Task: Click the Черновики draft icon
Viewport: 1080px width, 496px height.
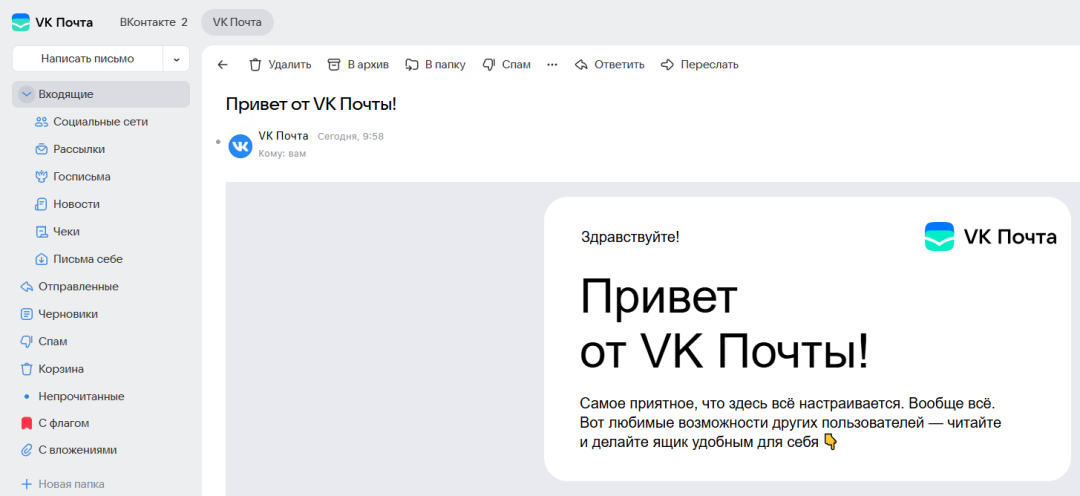Action: click(x=27, y=314)
